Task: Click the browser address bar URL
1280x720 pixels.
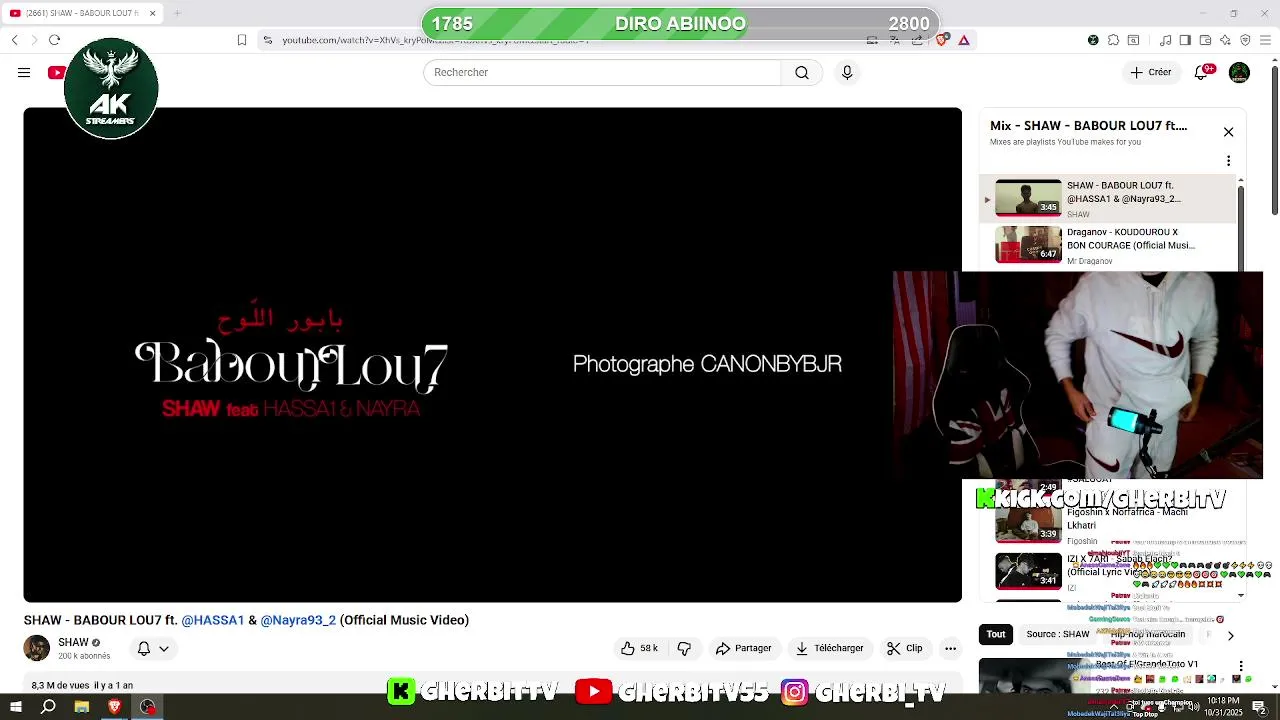Action: (x=435, y=40)
